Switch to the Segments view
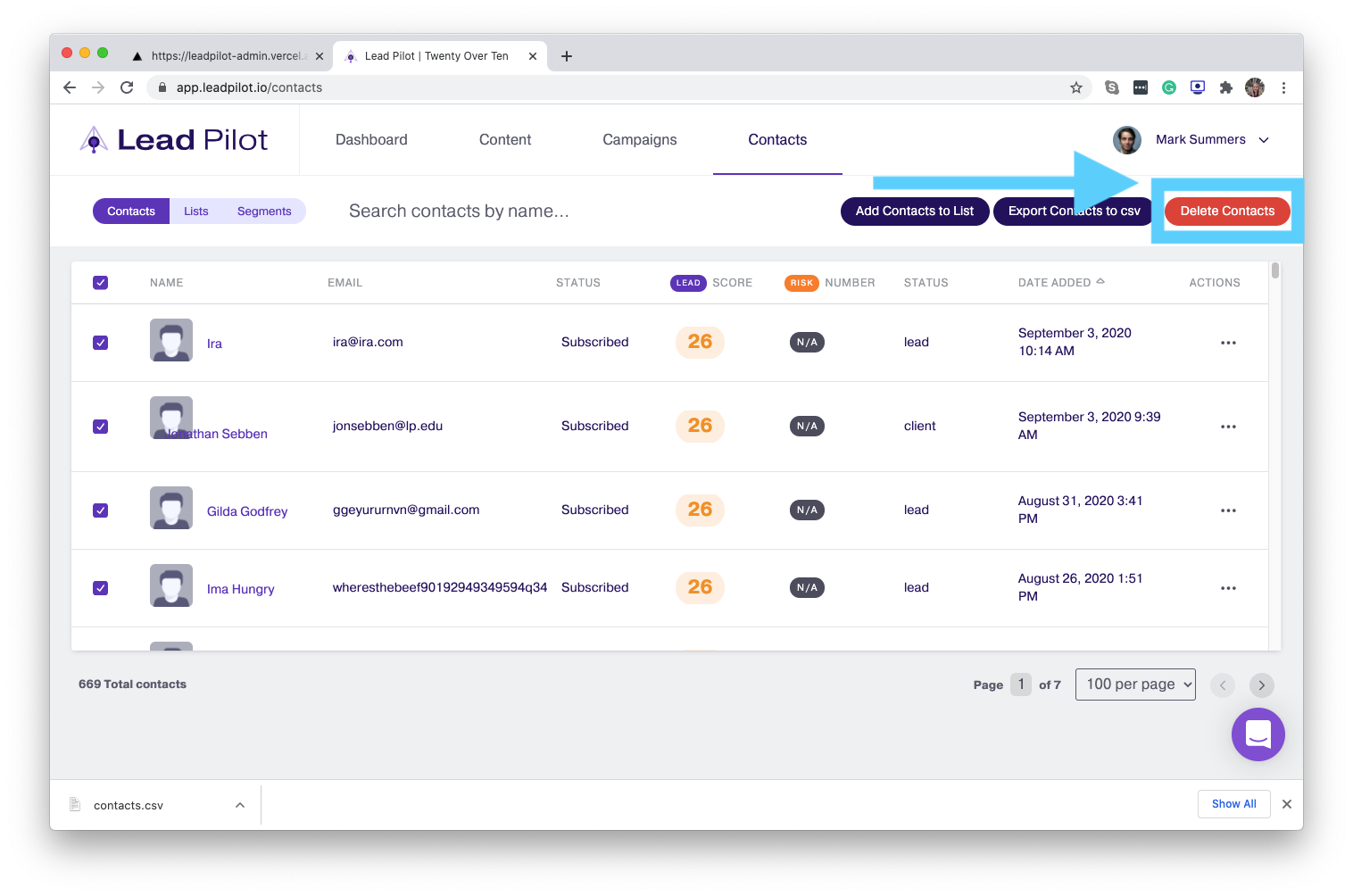The width and height of the screenshot is (1353, 896). (x=264, y=212)
